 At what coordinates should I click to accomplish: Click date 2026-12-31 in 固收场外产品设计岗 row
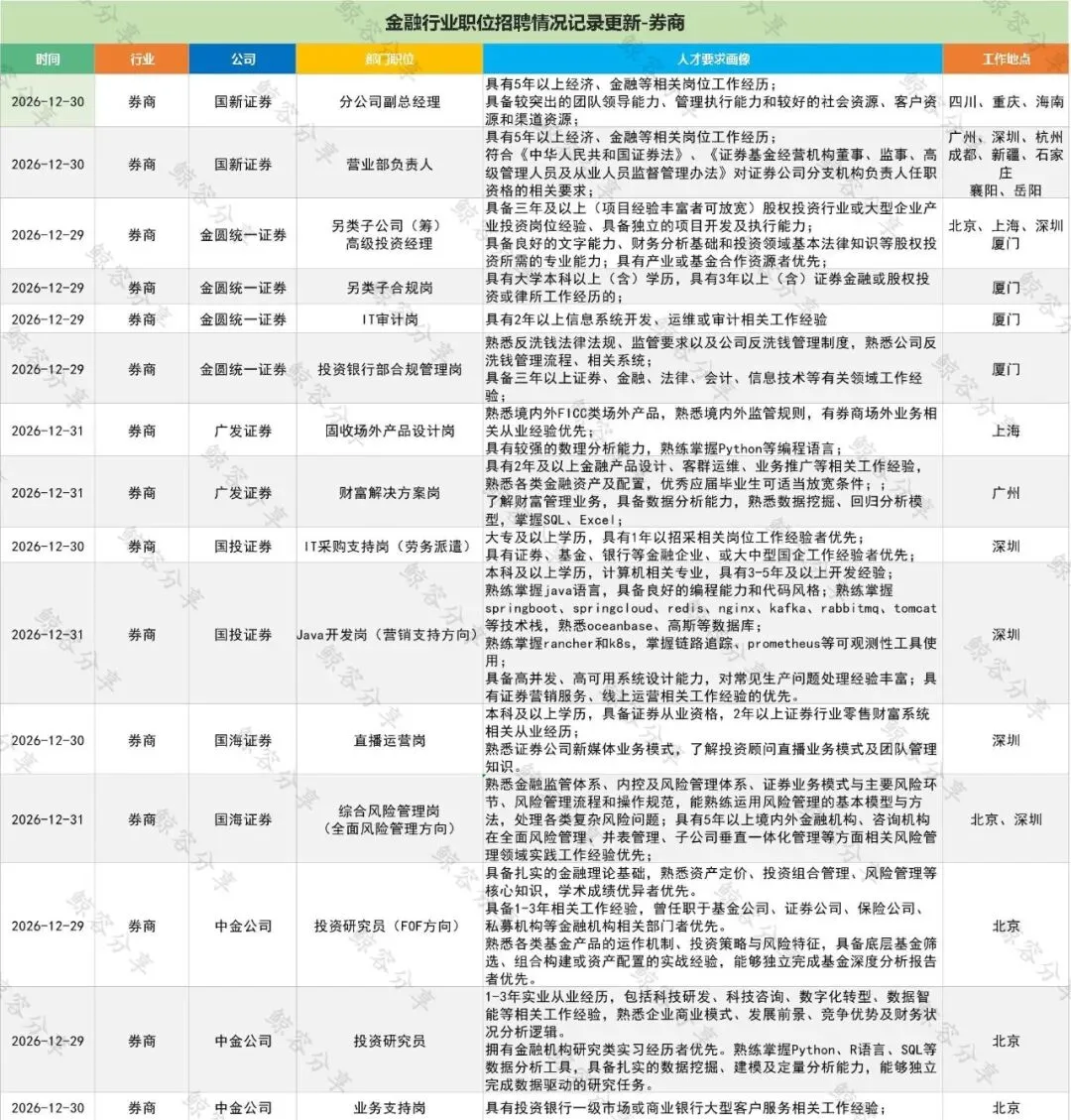48,431
